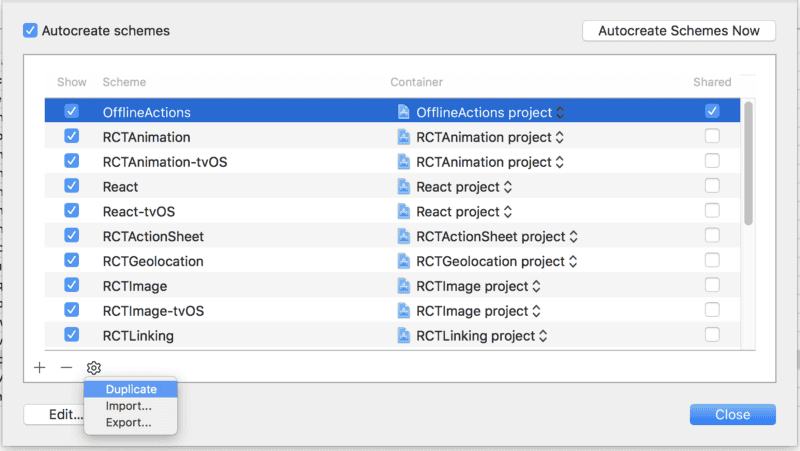This screenshot has height=451, width=800.
Task: Click the RCTActionSheet project file icon
Action: [404, 236]
